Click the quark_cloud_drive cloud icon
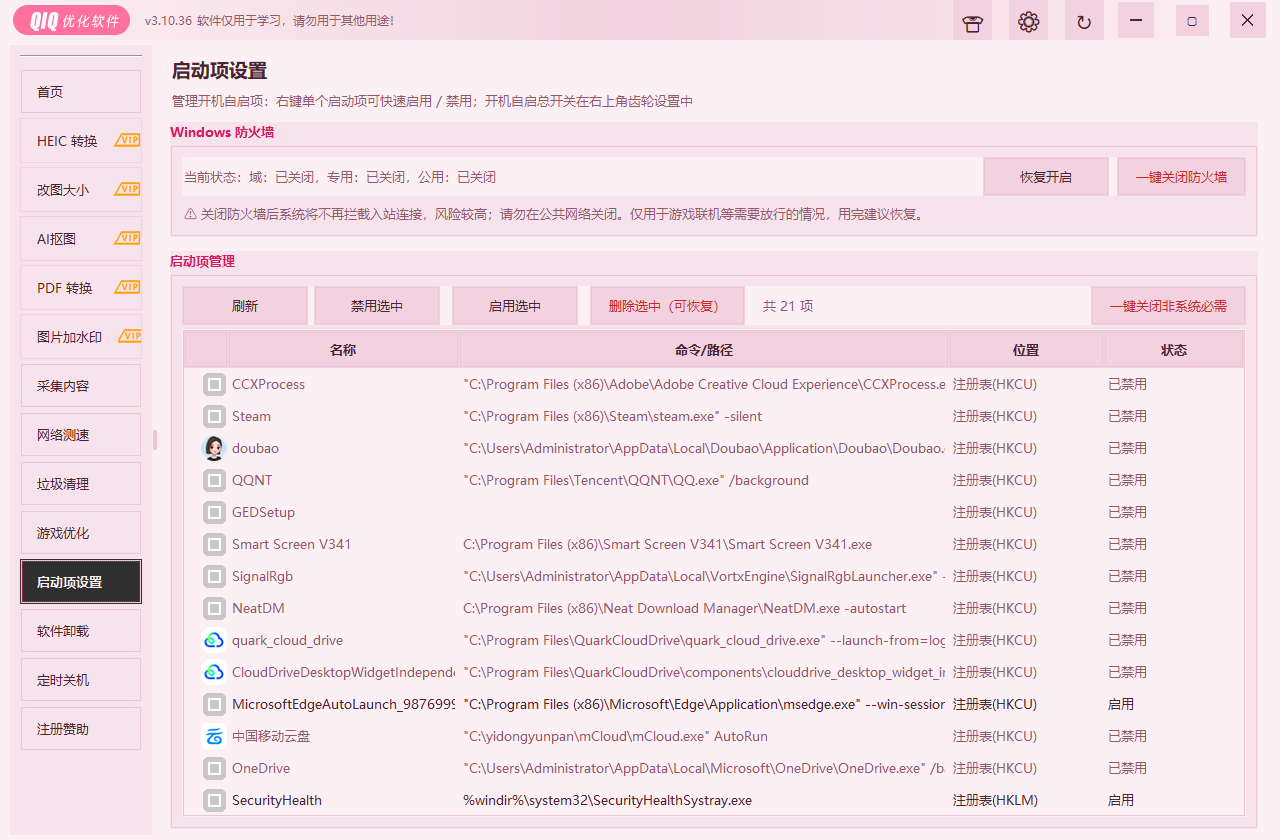Viewport: 1280px width, 840px height. point(214,640)
